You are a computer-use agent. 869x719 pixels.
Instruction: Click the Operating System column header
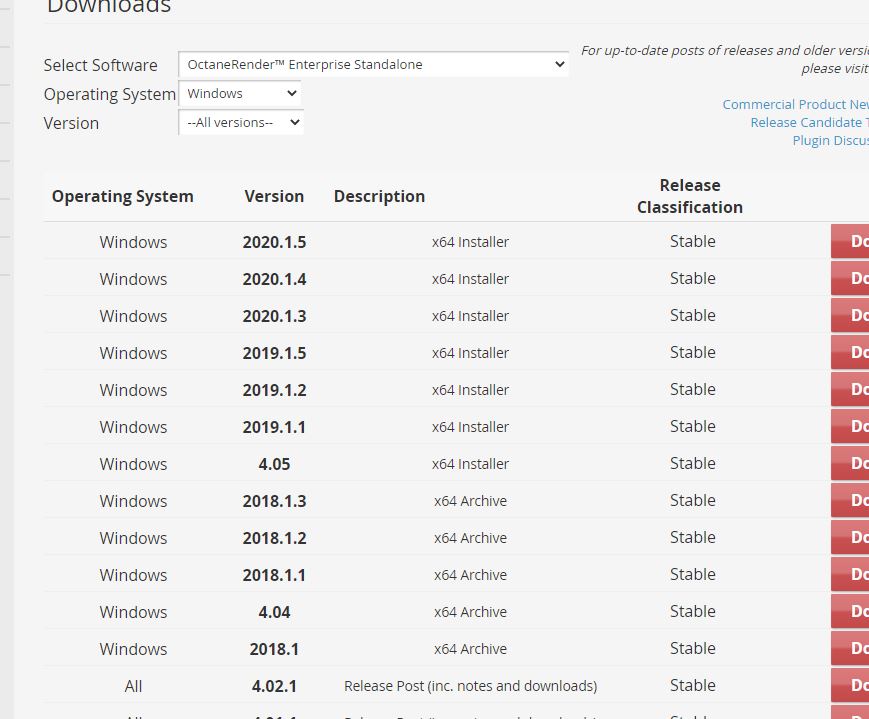[x=122, y=196]
